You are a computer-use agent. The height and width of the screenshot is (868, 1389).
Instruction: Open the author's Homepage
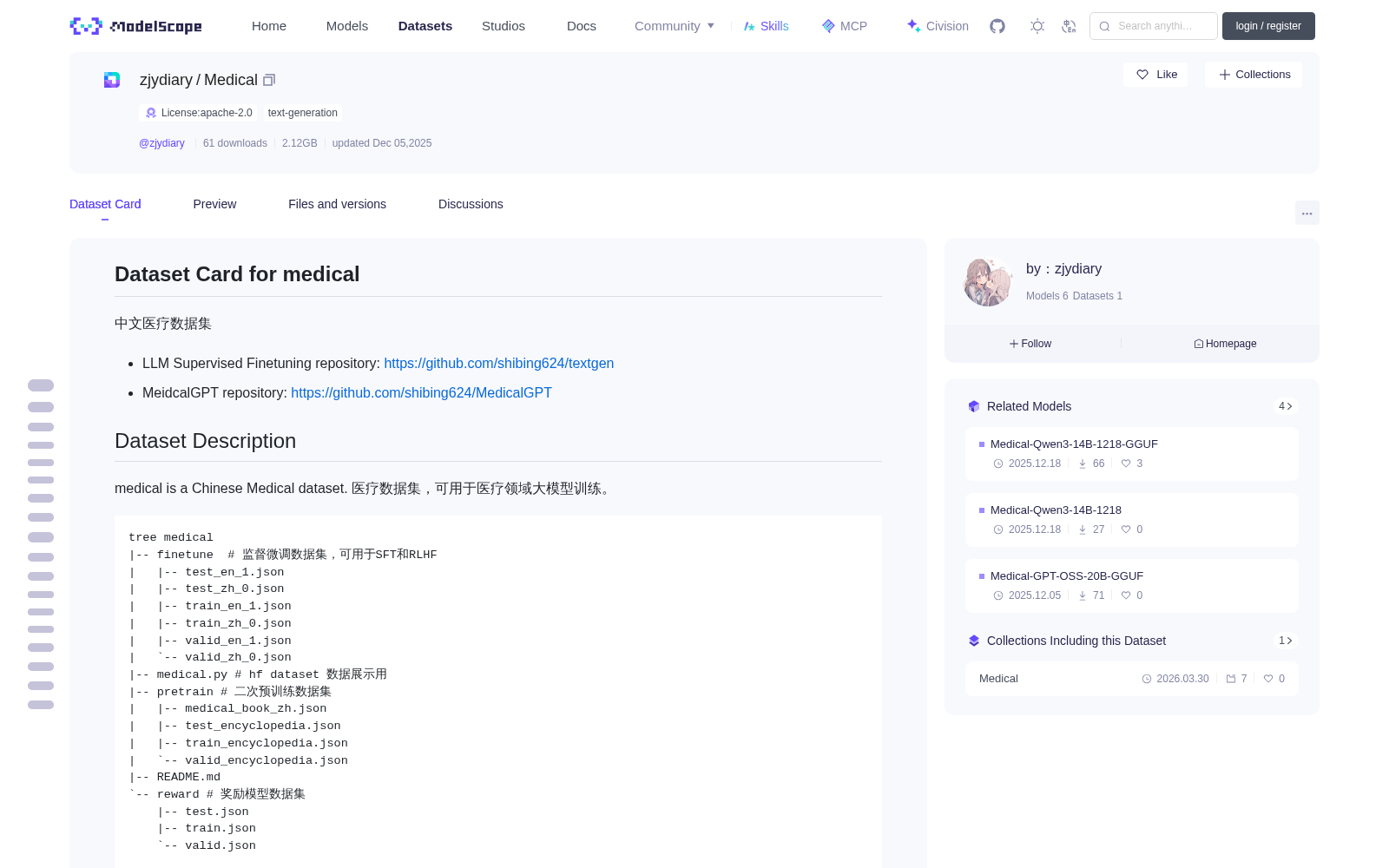(x=1225, y=344)
